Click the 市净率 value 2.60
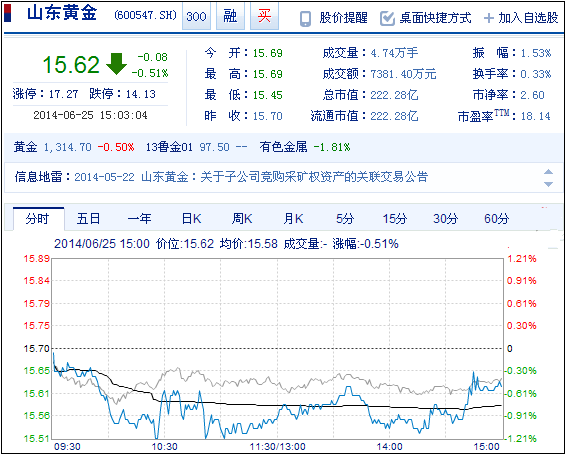This screenshot has width=566, height=455. pyautogui.click(x=532, y=95)
